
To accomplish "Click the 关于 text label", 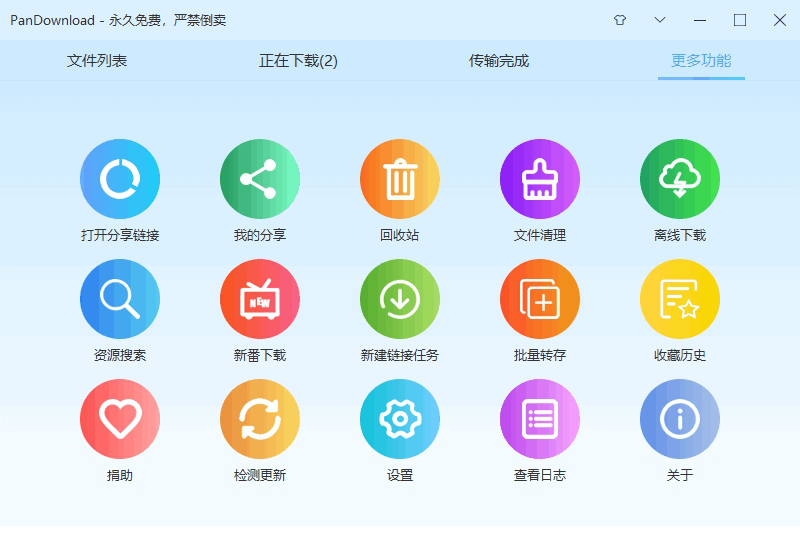I will (680, 475).
